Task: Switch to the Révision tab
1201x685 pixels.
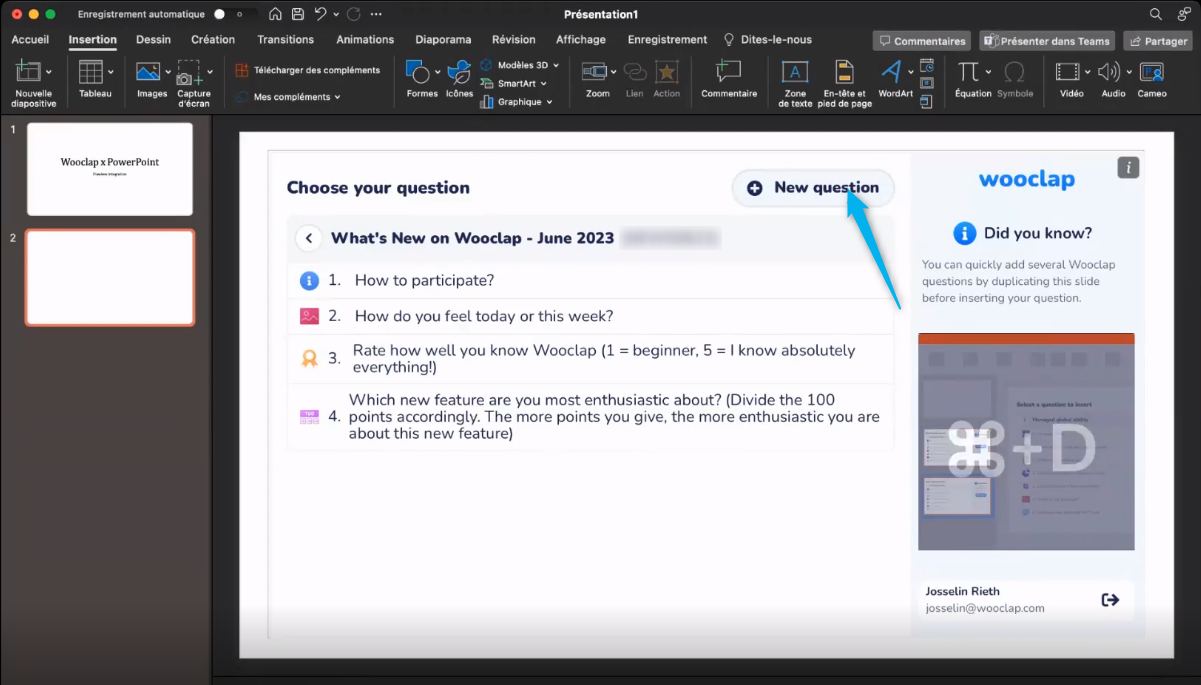Action: point(514,40)
